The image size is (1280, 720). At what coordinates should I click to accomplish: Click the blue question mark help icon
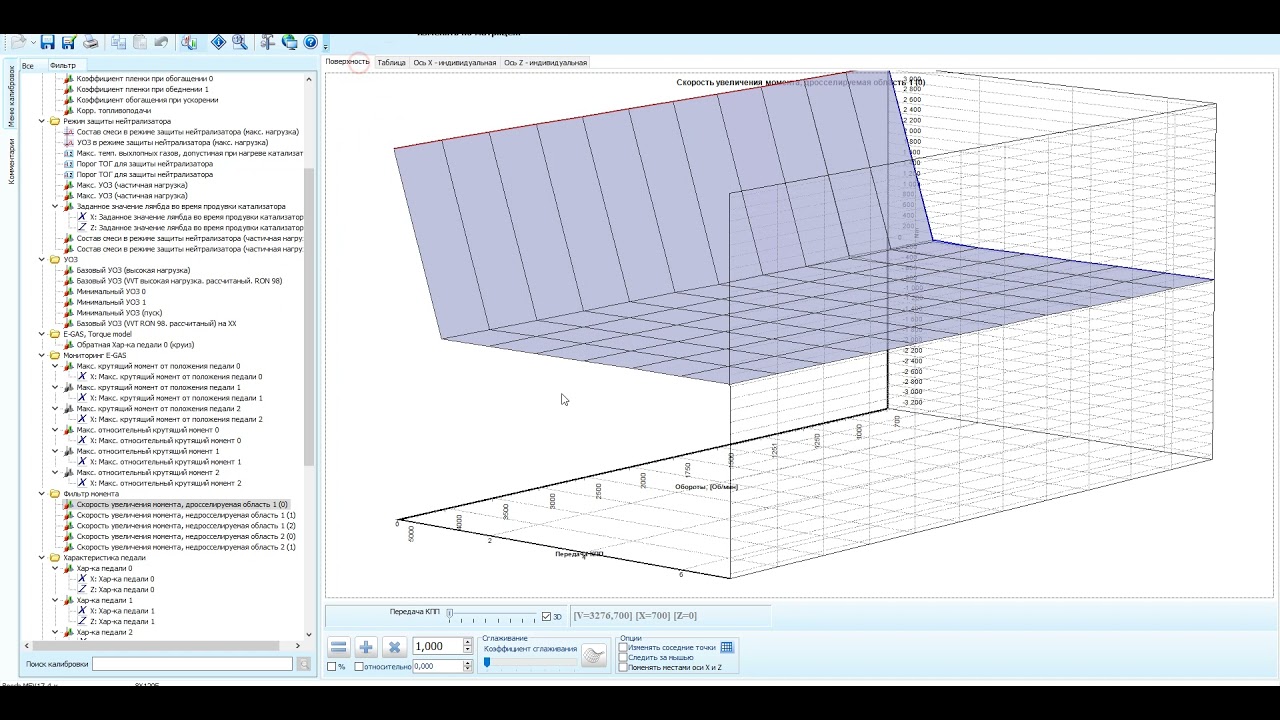tap(311, 42)
